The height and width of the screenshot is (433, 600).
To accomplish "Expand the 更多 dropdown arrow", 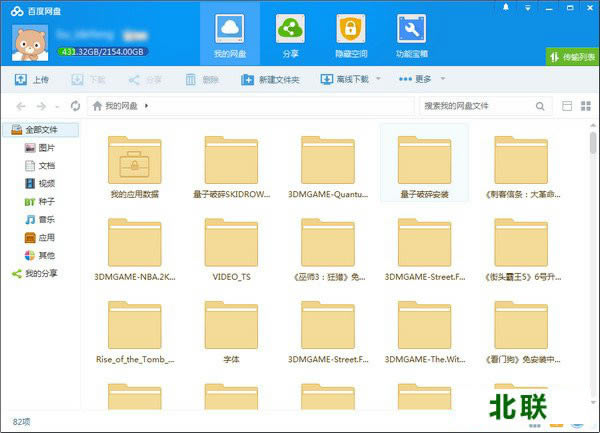I will pos(443,79).
